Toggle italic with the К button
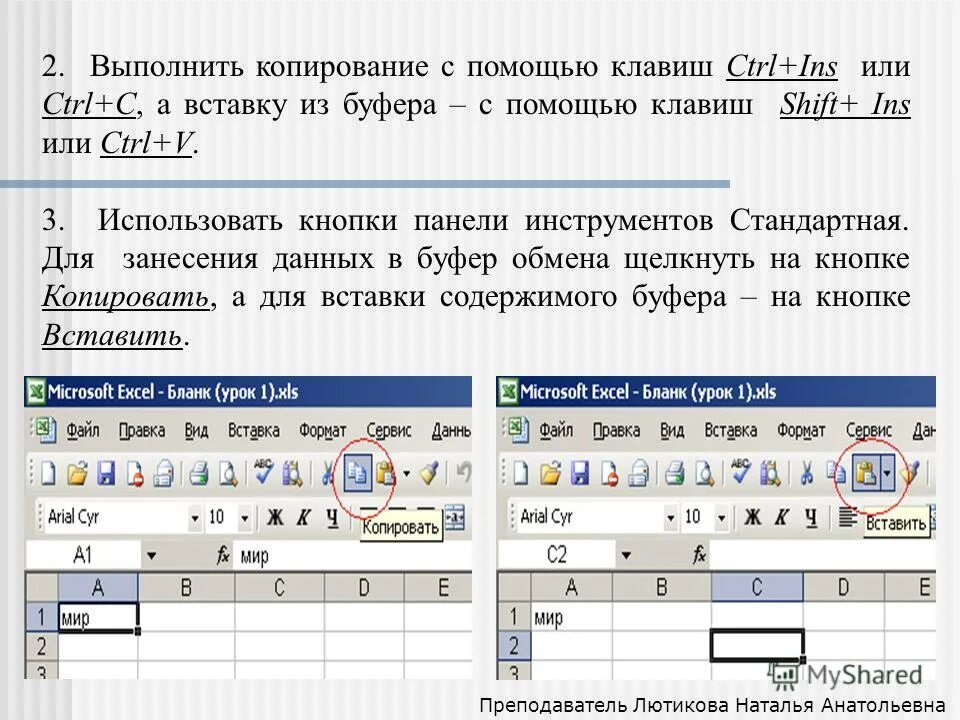960x720 pixels. (302, 515)
